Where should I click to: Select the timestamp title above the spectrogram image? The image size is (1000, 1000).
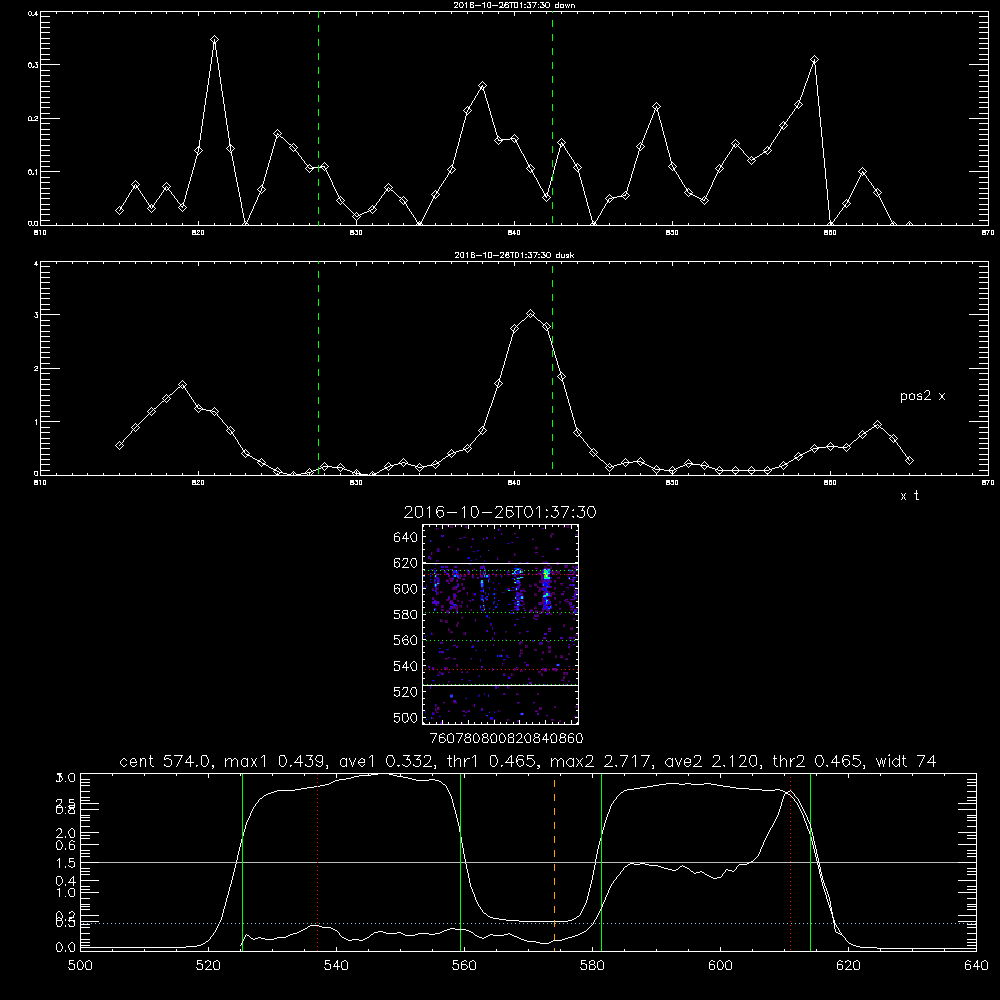[x=500, y=512]
